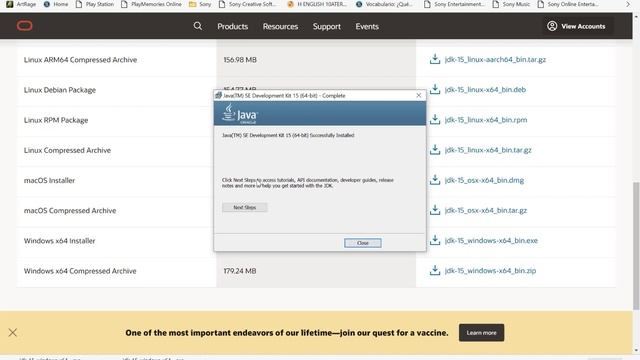Click download icon for jdk-15_osx-x64_bin.tar.gz
This screenshot has height=360, width=640.
(x=435, y=210)
